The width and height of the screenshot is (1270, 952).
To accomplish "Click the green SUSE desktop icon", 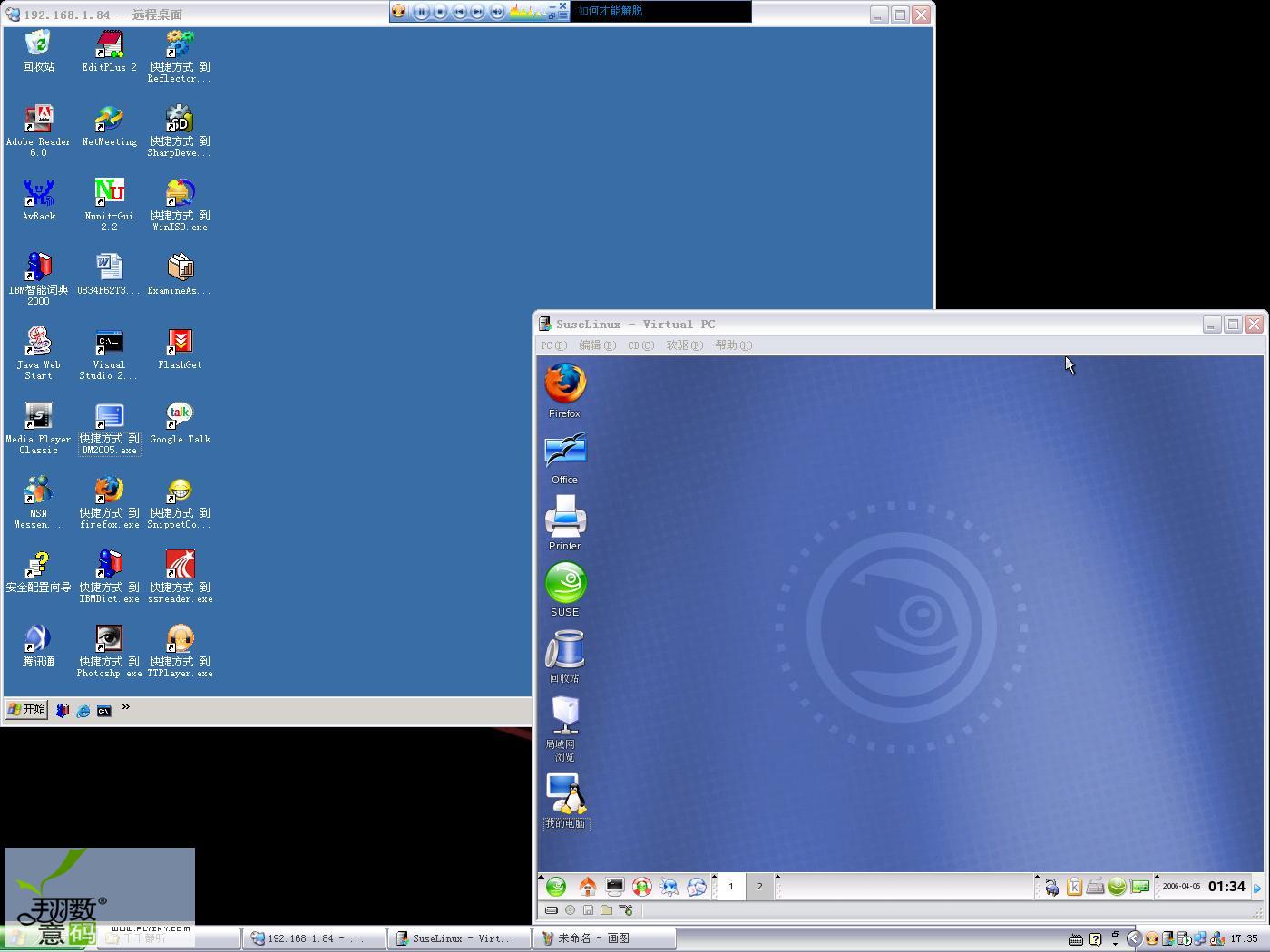I will (x=564, y=590).
